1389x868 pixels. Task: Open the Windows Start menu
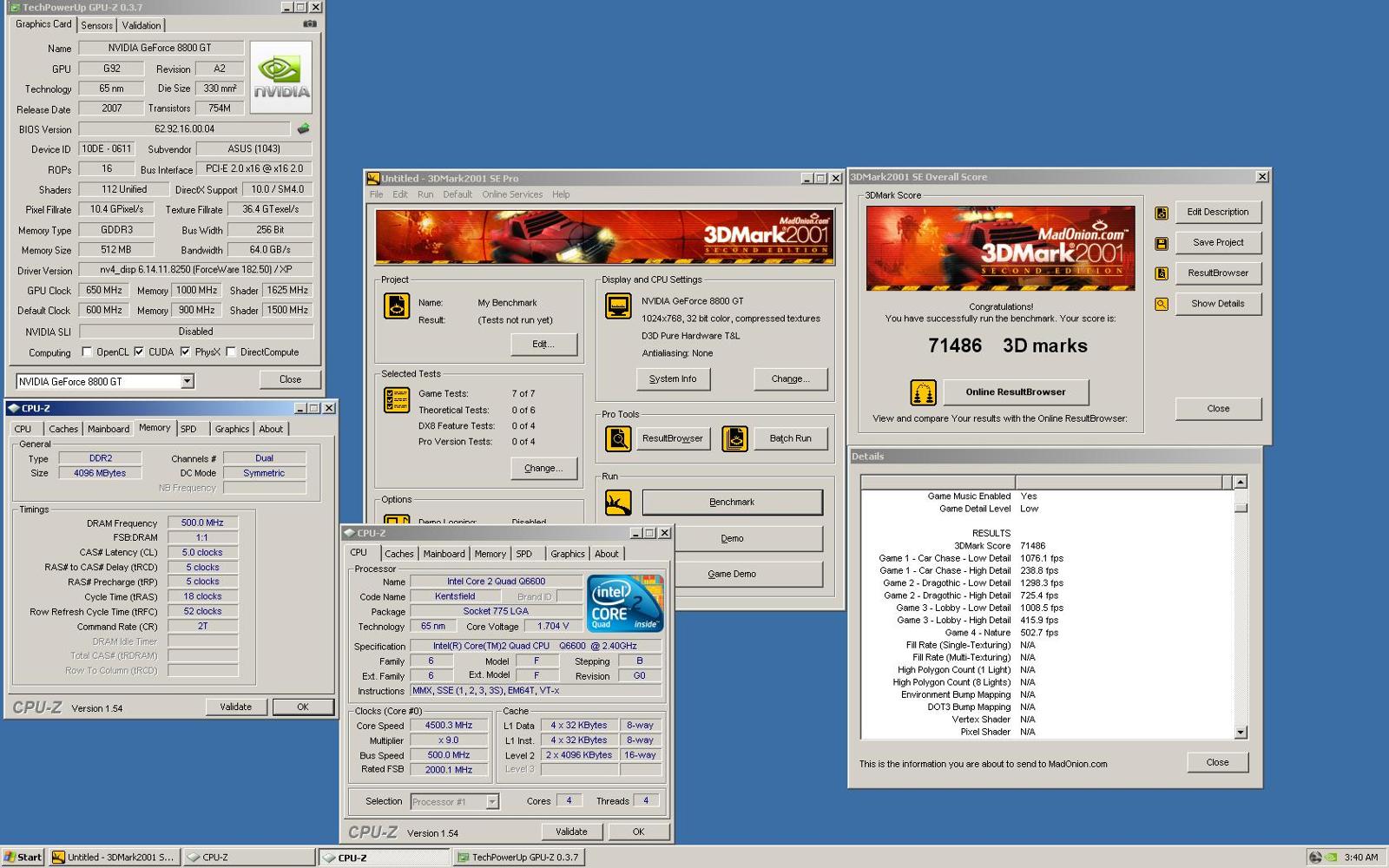(23, 857)
